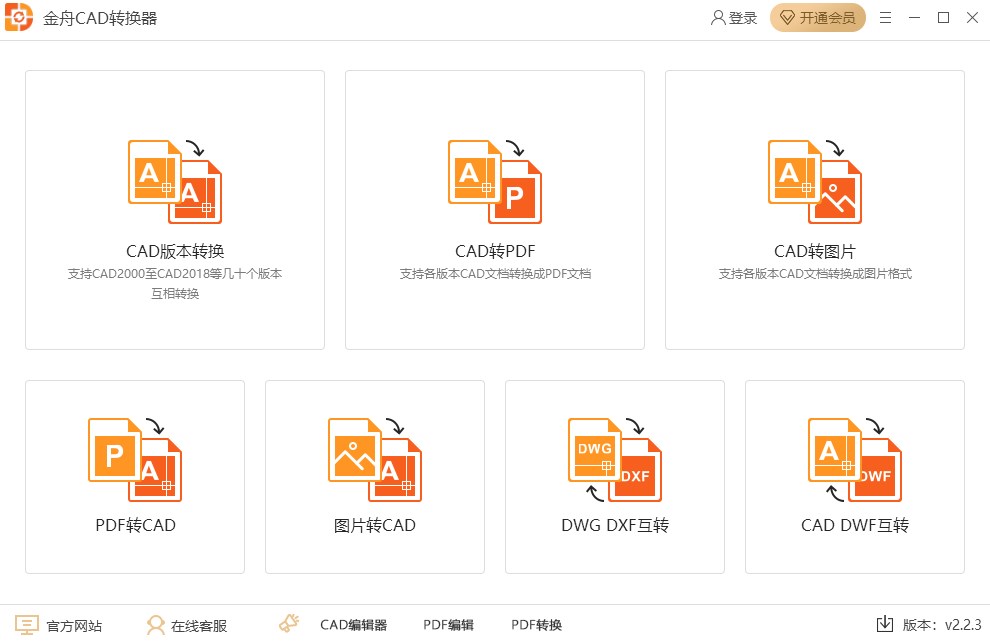
Task: Open the CAD版本转换 conversion icon
Action: [175, 182]
